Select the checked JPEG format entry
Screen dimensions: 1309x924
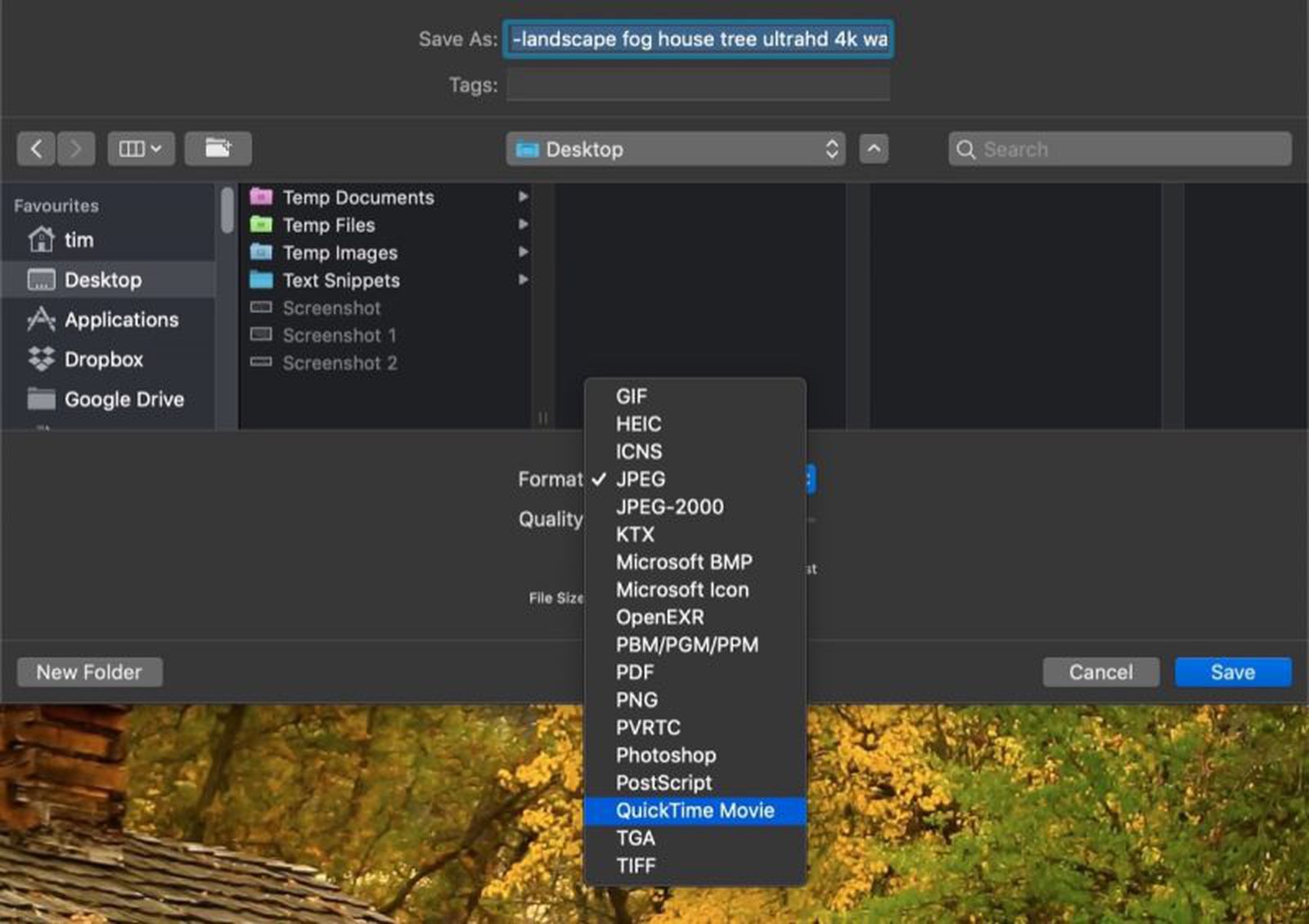641,479
